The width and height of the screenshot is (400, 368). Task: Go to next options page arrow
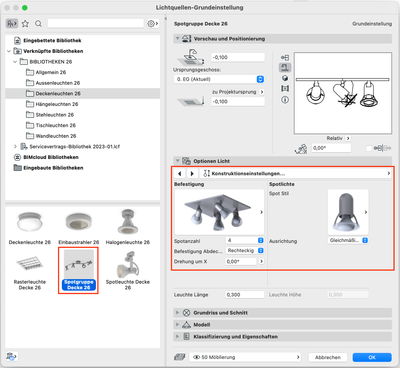[x=192, y=173]
